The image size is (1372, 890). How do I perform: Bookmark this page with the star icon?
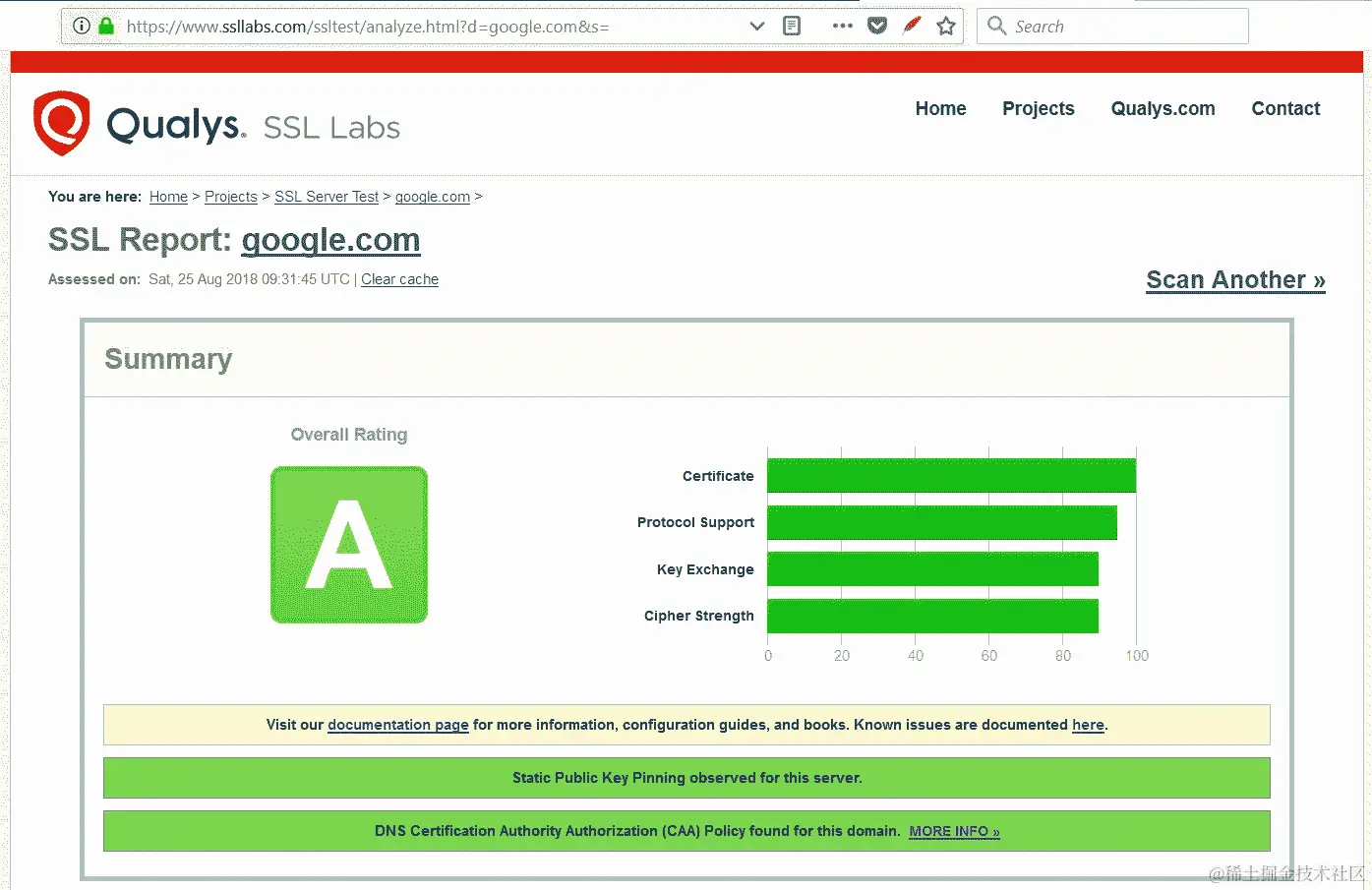(946, 27)
